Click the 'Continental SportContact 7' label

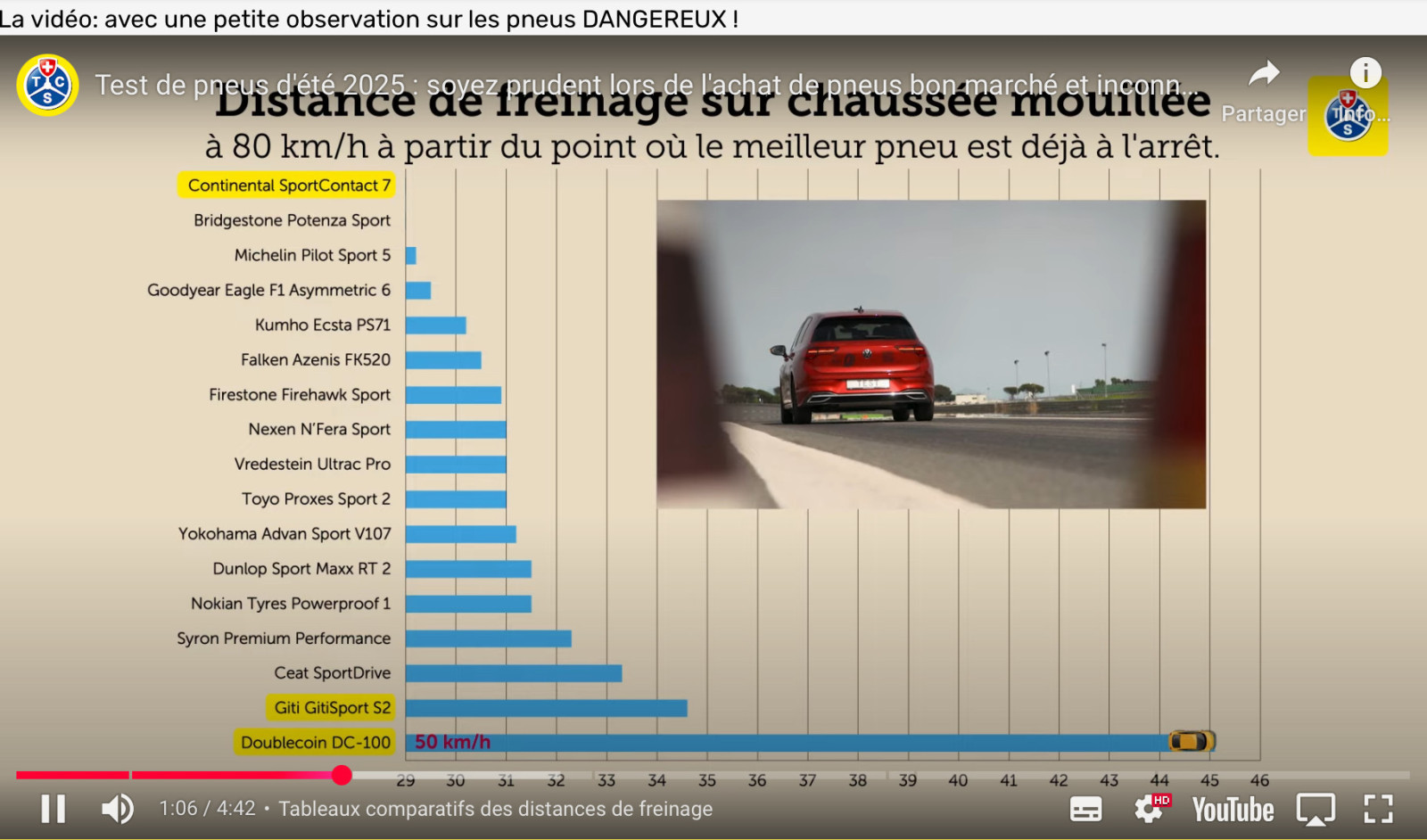[287, 185]
